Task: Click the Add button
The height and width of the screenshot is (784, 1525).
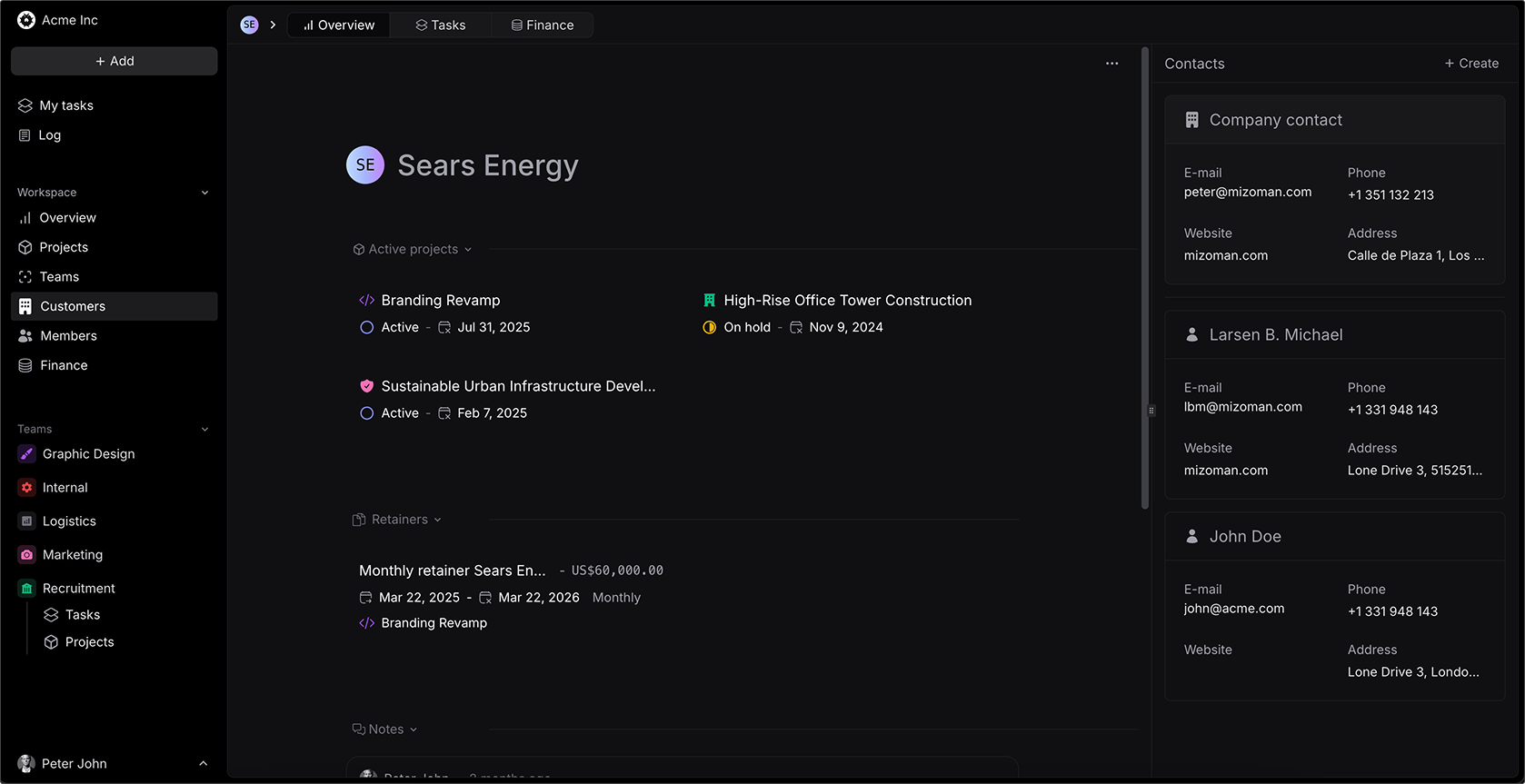Action: point(115,61)
